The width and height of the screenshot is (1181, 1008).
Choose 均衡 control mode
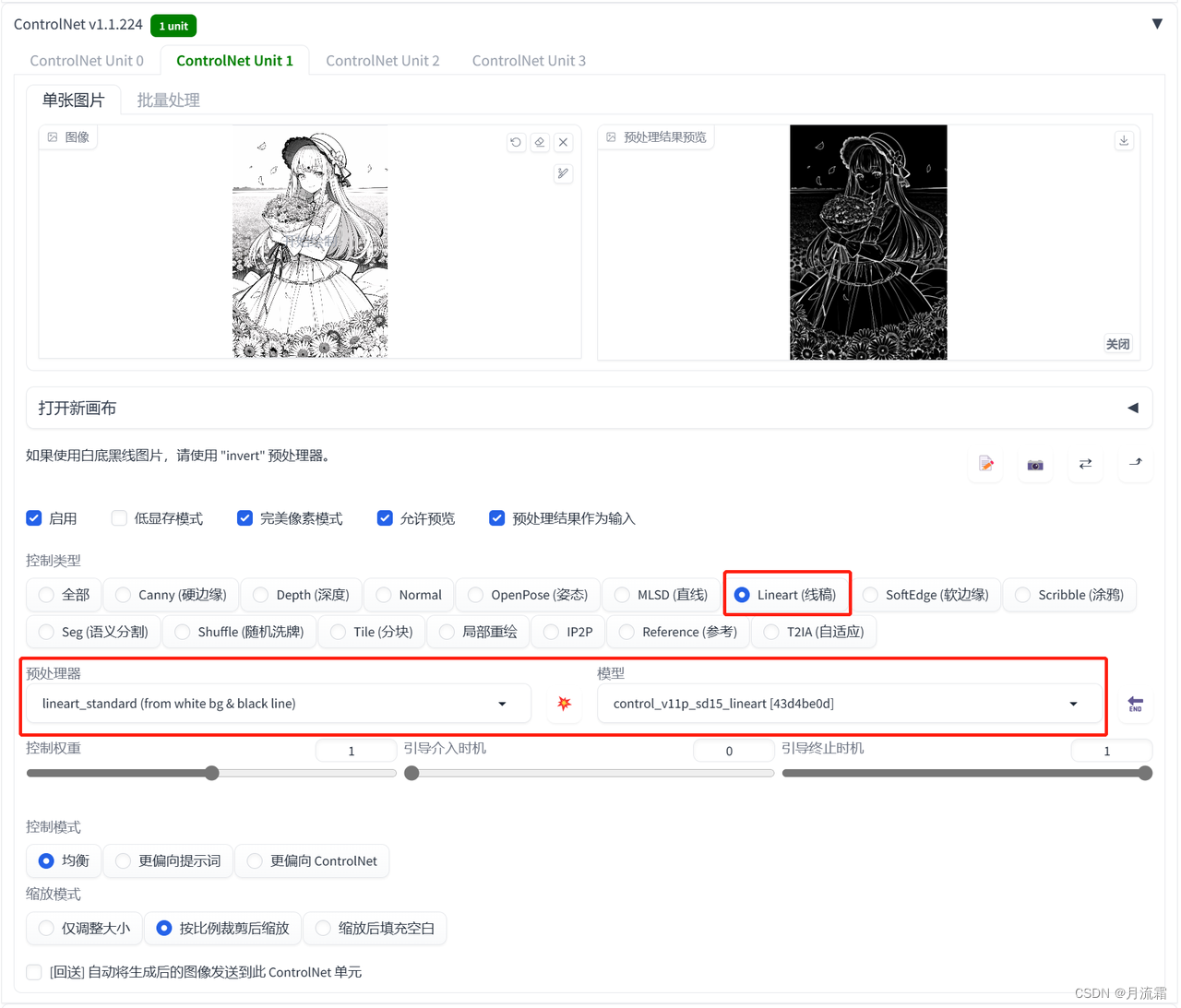pos(64,860)
